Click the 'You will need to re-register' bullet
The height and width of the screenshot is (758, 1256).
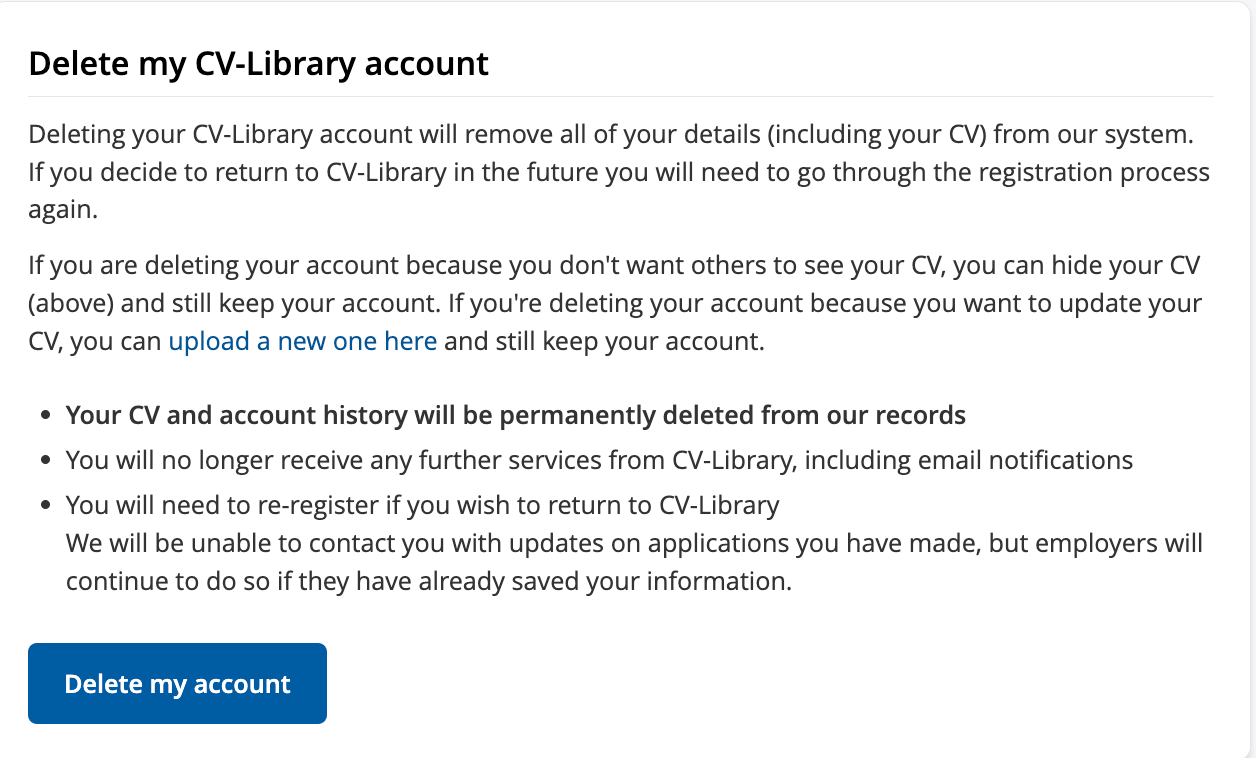click(x=422, y=504)
